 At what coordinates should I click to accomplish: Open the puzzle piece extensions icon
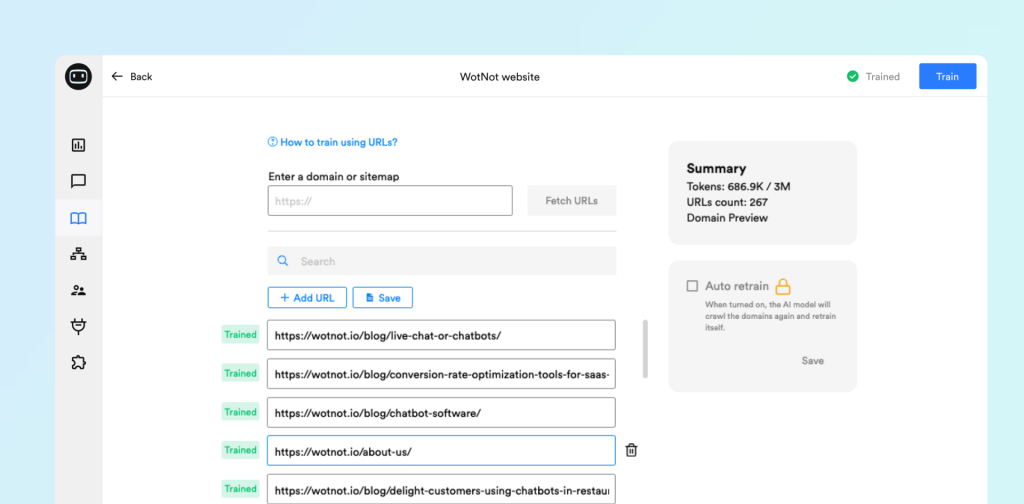click(78, 362)
